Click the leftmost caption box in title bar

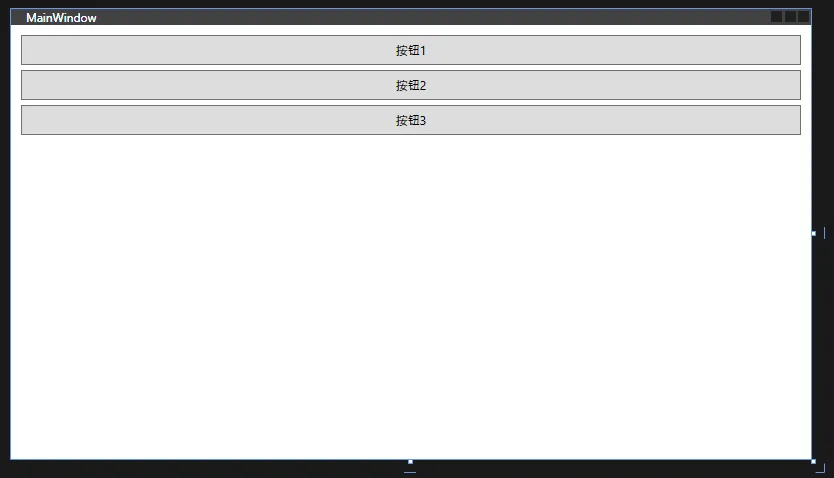777,17
